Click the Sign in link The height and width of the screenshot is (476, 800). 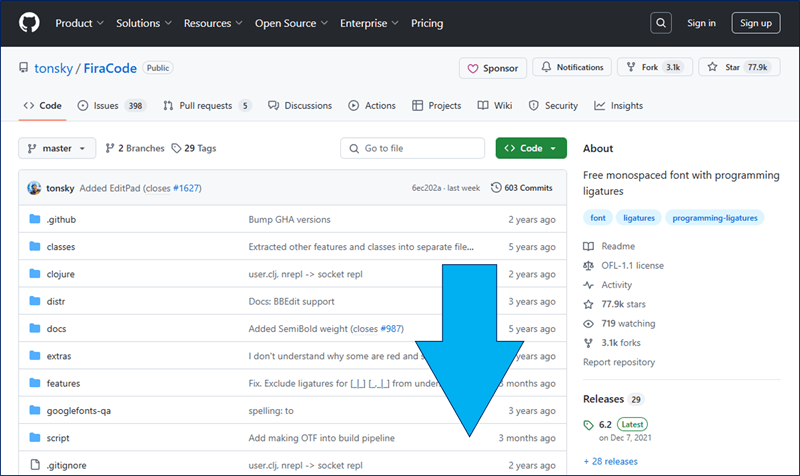point(701,23)
